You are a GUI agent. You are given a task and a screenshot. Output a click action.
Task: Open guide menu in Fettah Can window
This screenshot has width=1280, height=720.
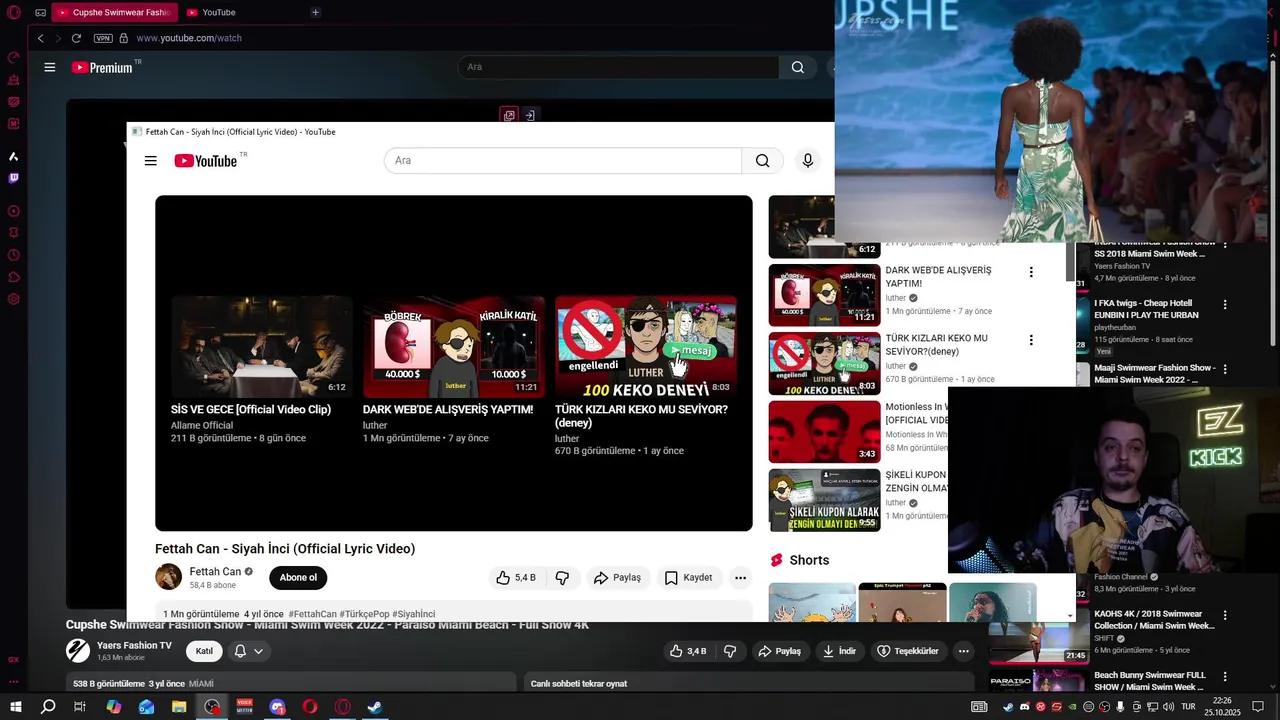pyautogui.click(x=150, y=161)
